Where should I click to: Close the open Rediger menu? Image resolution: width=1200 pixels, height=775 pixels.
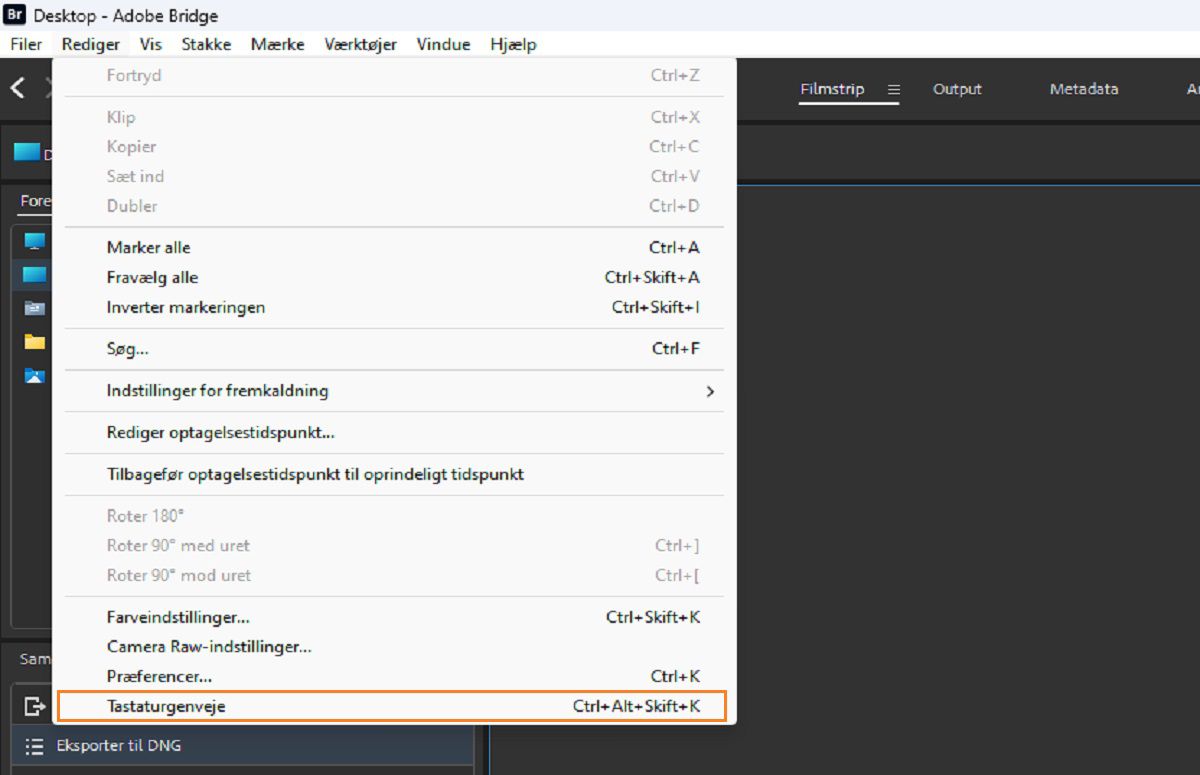91,44
